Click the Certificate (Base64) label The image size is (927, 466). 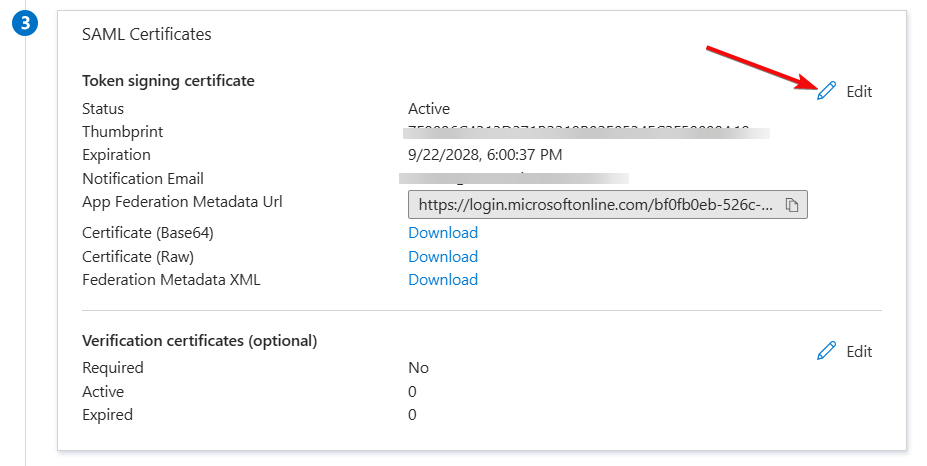[x=148, y=233]
